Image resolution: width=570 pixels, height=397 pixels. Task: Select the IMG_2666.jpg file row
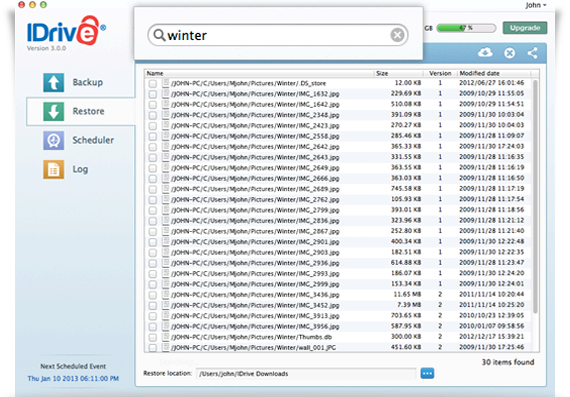338,179
